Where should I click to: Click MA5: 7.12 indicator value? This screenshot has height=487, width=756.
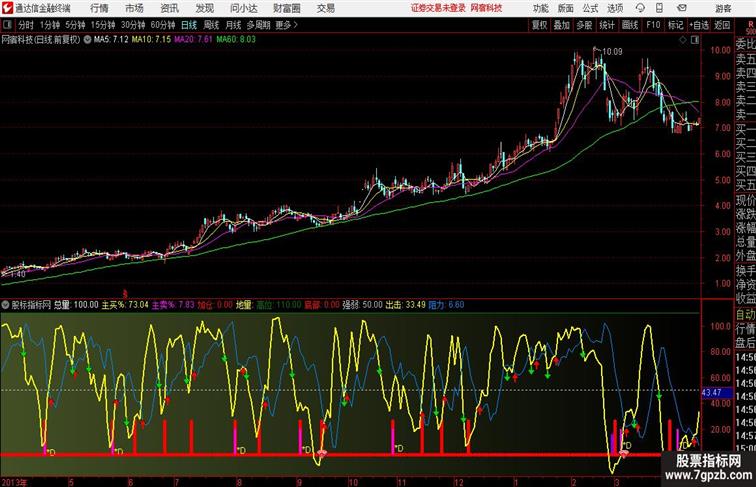point(111,40)
